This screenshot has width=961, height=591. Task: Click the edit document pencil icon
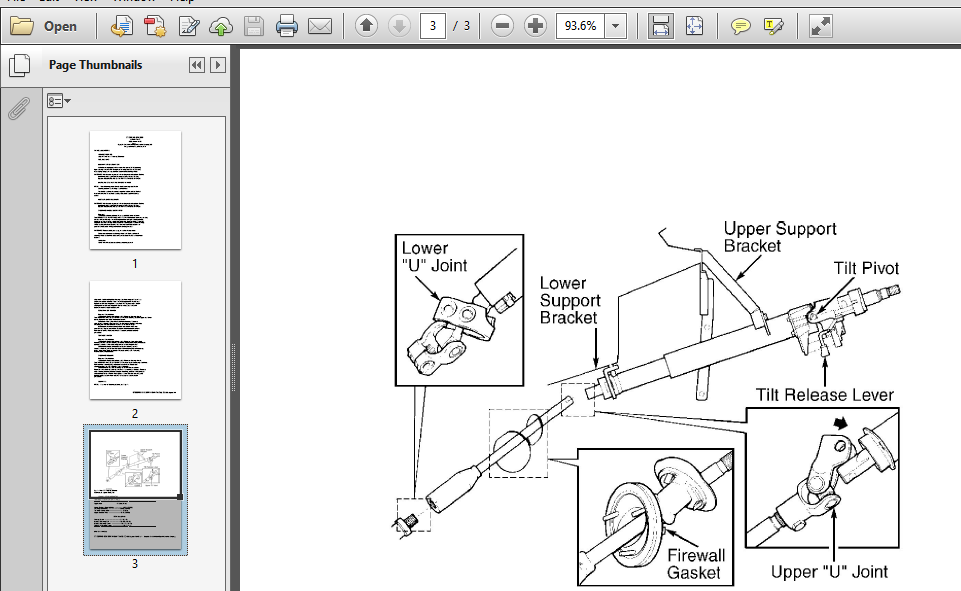(188, 26)
